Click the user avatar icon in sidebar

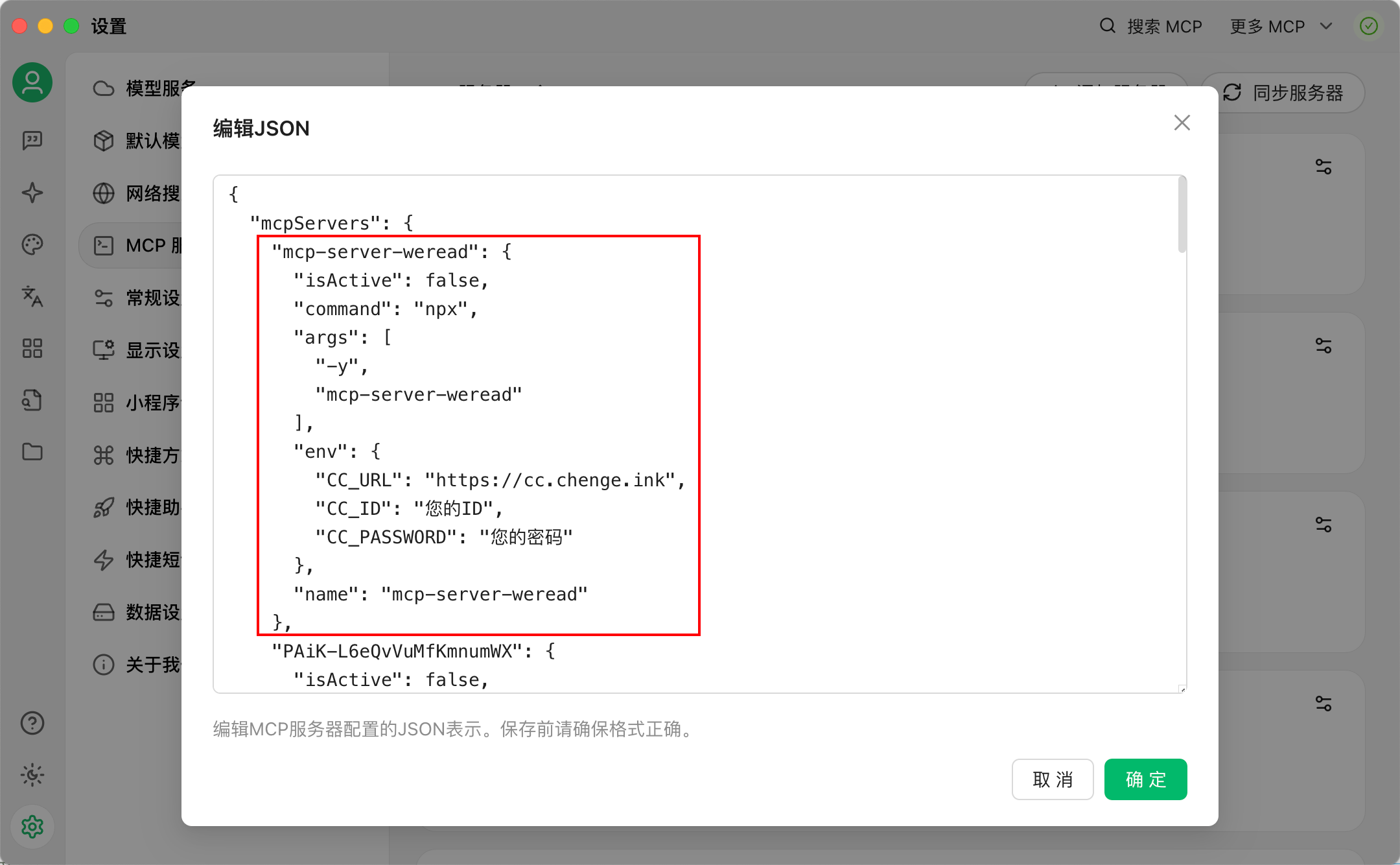[x=32, y=82]
